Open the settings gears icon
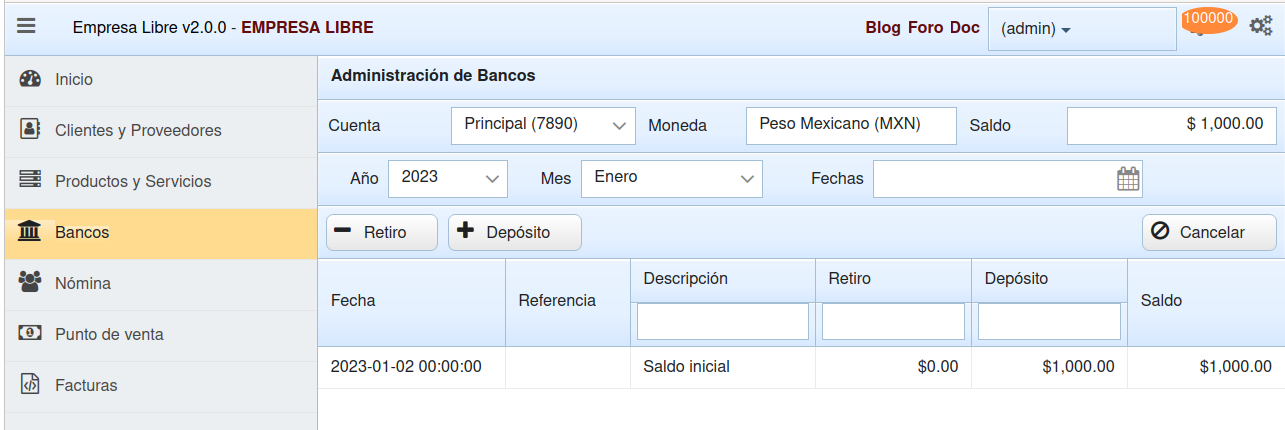Screen dimensions: 1285x430 [1260, 26]
